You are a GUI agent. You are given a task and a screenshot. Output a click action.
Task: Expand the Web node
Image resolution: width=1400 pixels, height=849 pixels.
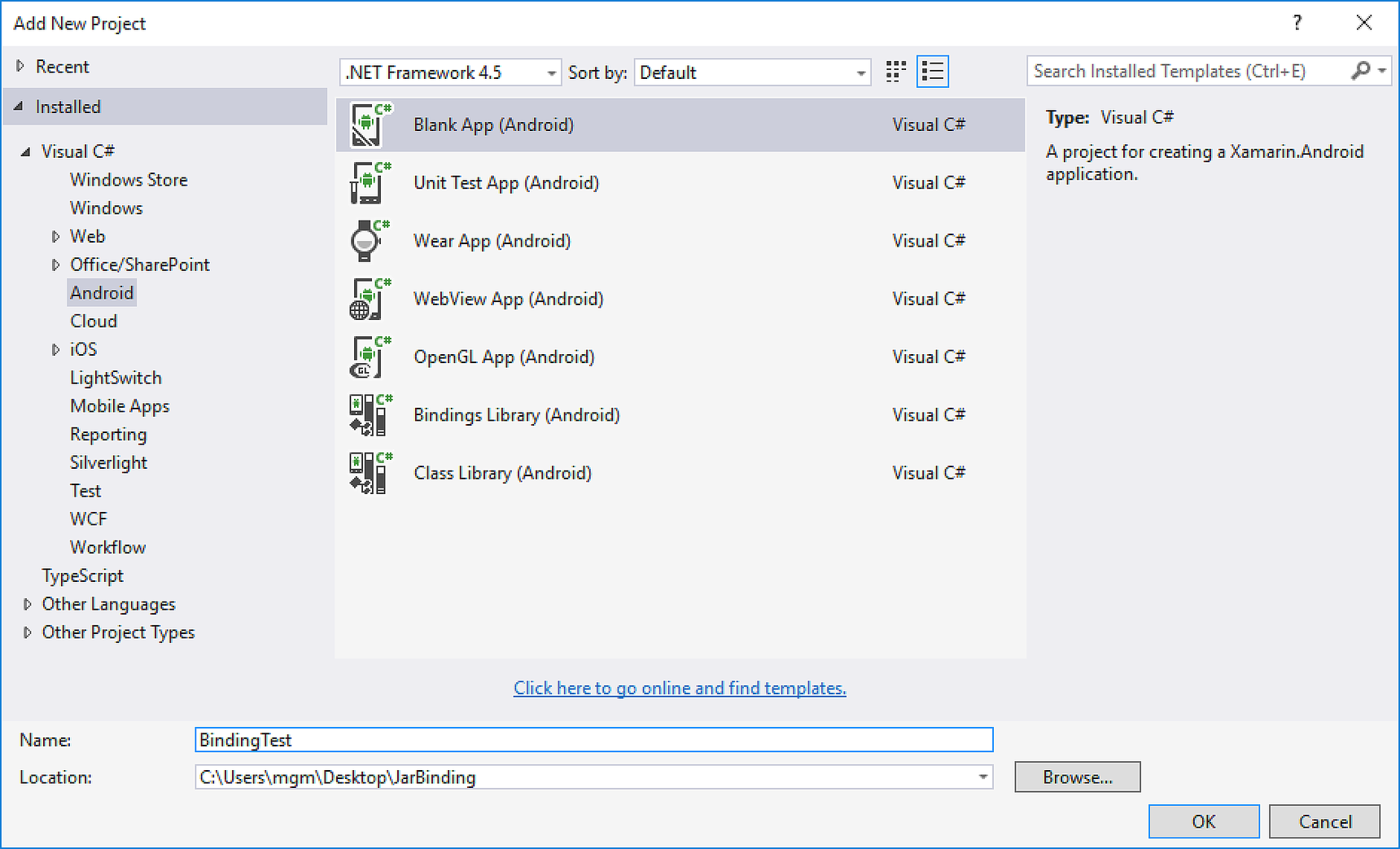(x=55, y=236)
